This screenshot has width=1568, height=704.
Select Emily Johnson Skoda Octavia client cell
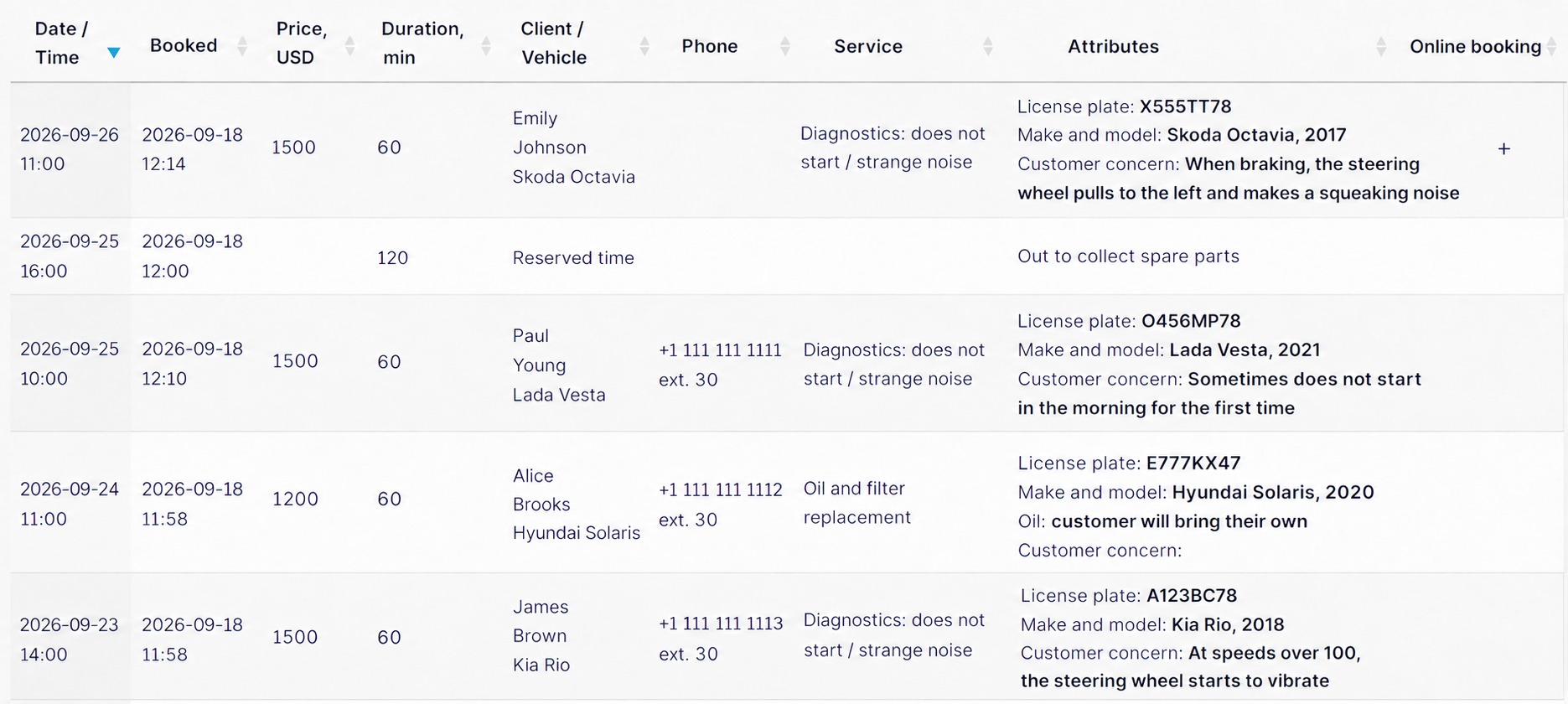(574, 148)
